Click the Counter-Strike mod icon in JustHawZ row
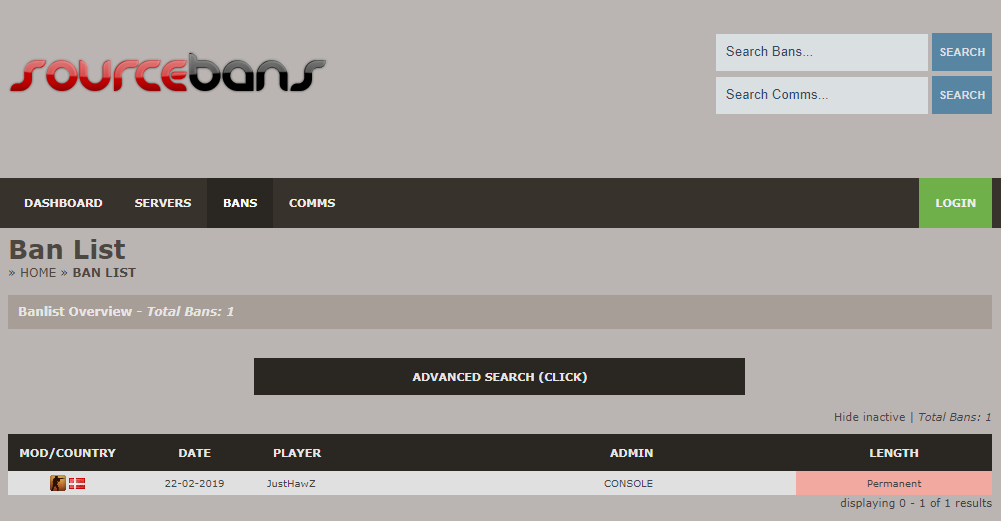Viewport: 1001px width, 521px height. [57, 483]
